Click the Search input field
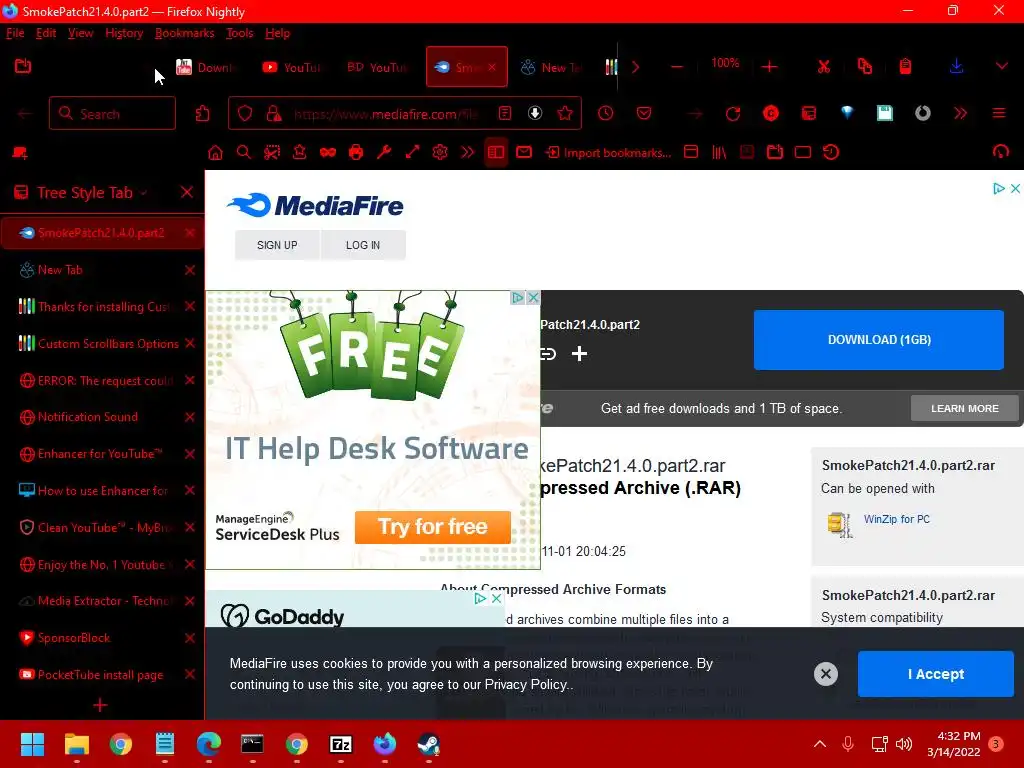The width and height of the screenshot is (1024, 768). [112, 114]
